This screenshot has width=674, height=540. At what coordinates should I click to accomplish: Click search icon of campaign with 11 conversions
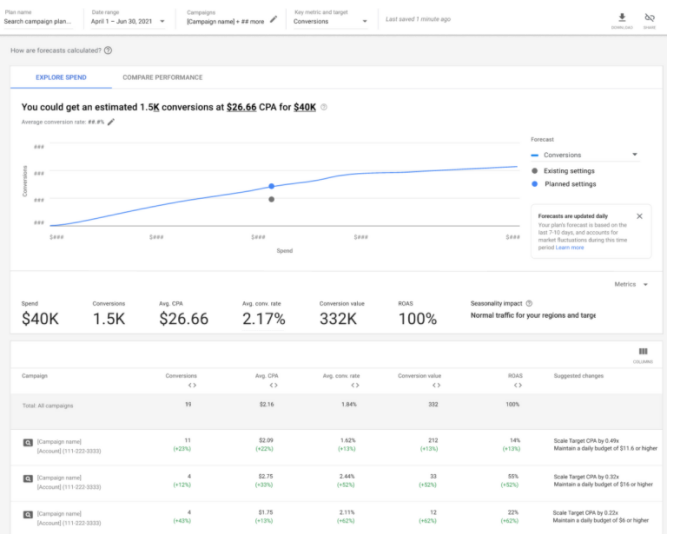28,442
